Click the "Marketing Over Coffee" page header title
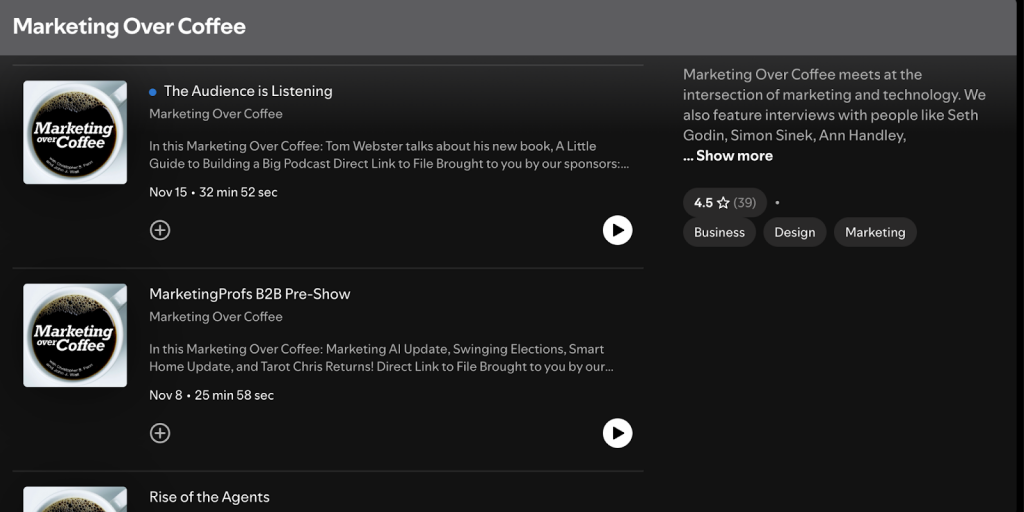Screen dimensions: 1024x512 pos(129,27)
